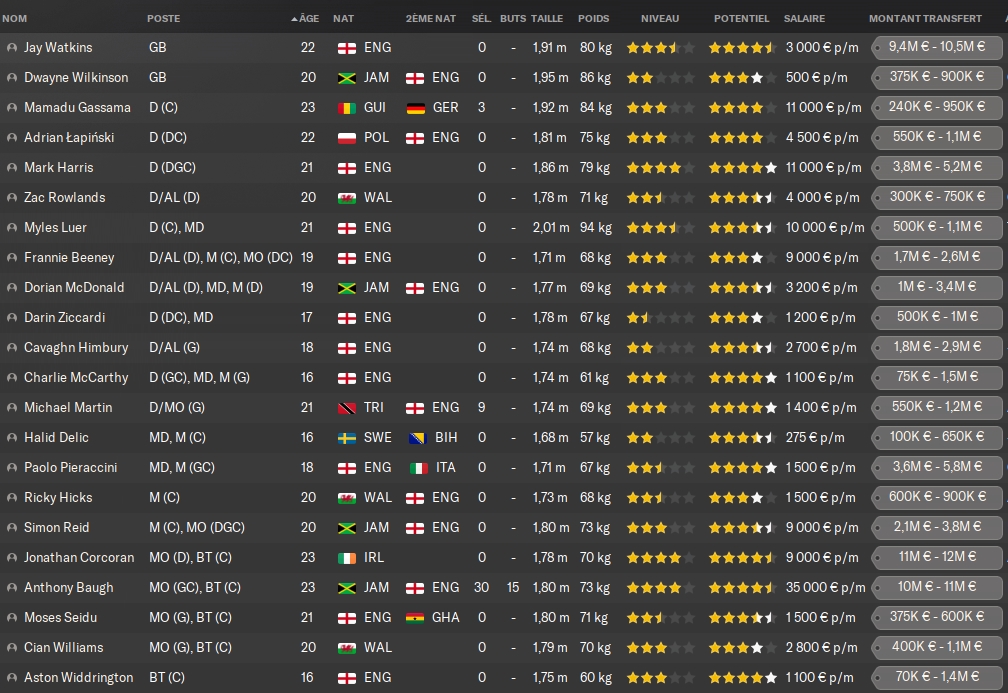This screenshot has height=693, width=1008.
Task: Click Mark Harris potential star rating
Action: (x=742, y=168)
